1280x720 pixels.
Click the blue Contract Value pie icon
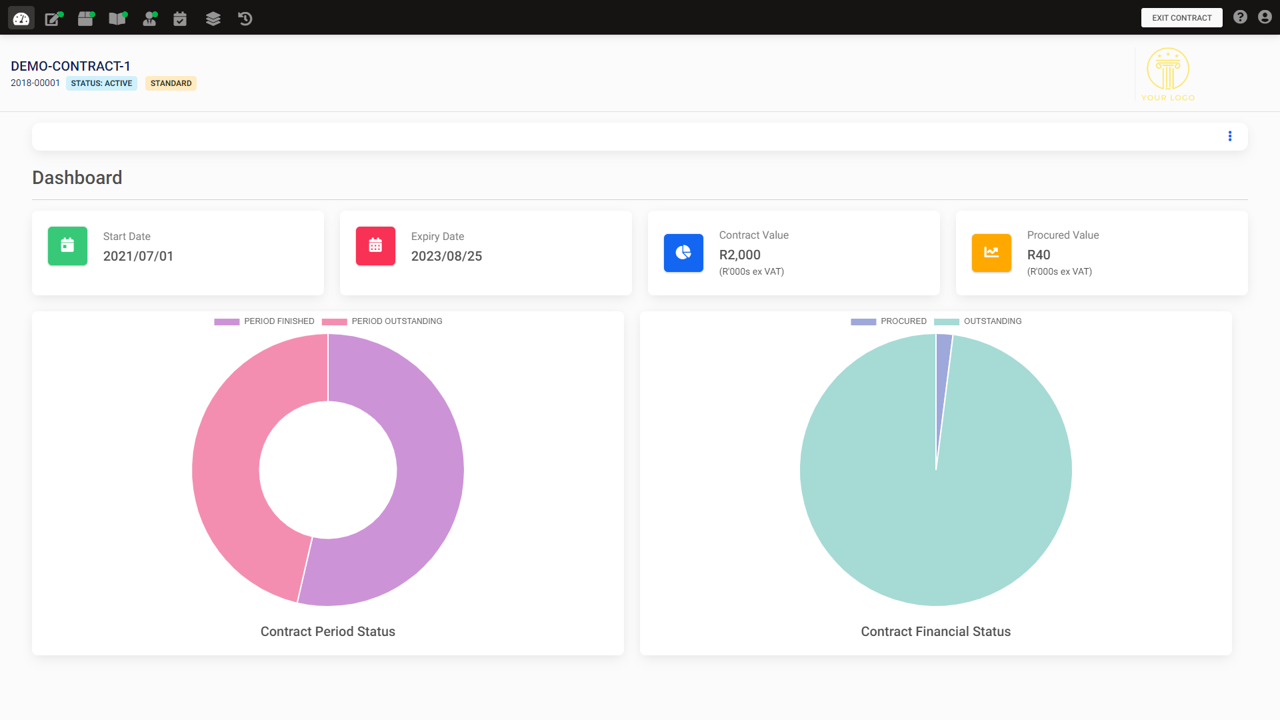pyautogui.click(x=683, y=253)
